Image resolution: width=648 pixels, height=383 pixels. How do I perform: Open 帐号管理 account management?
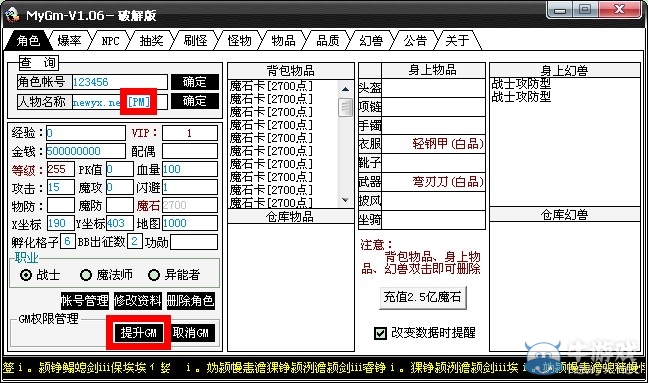click(x=85, y=301)
